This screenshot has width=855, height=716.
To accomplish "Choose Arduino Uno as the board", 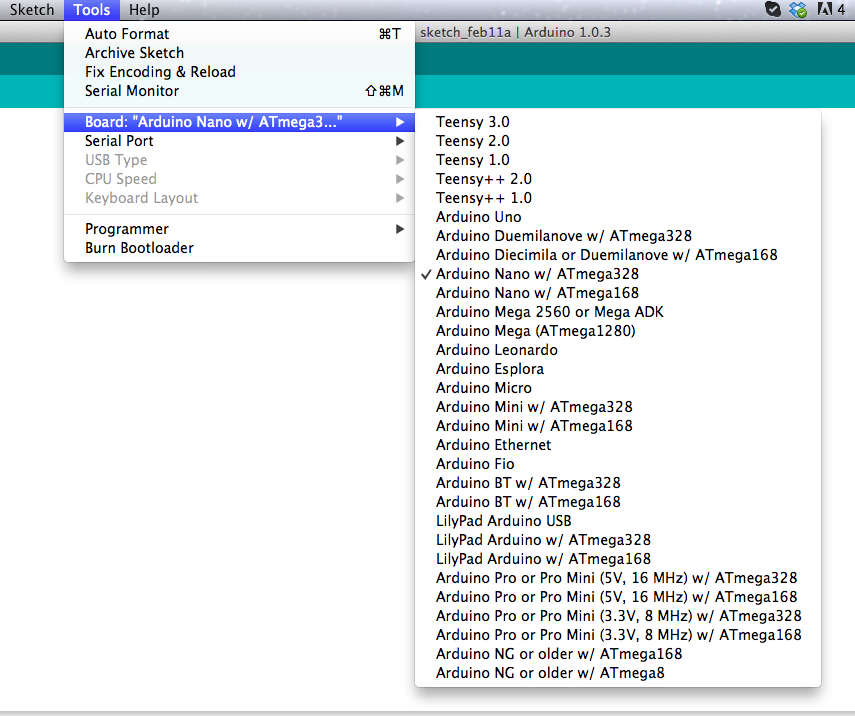I will tap(478, 217).
